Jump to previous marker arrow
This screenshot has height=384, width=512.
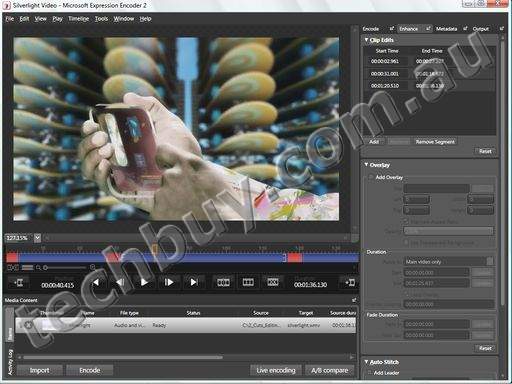point(96,283)
